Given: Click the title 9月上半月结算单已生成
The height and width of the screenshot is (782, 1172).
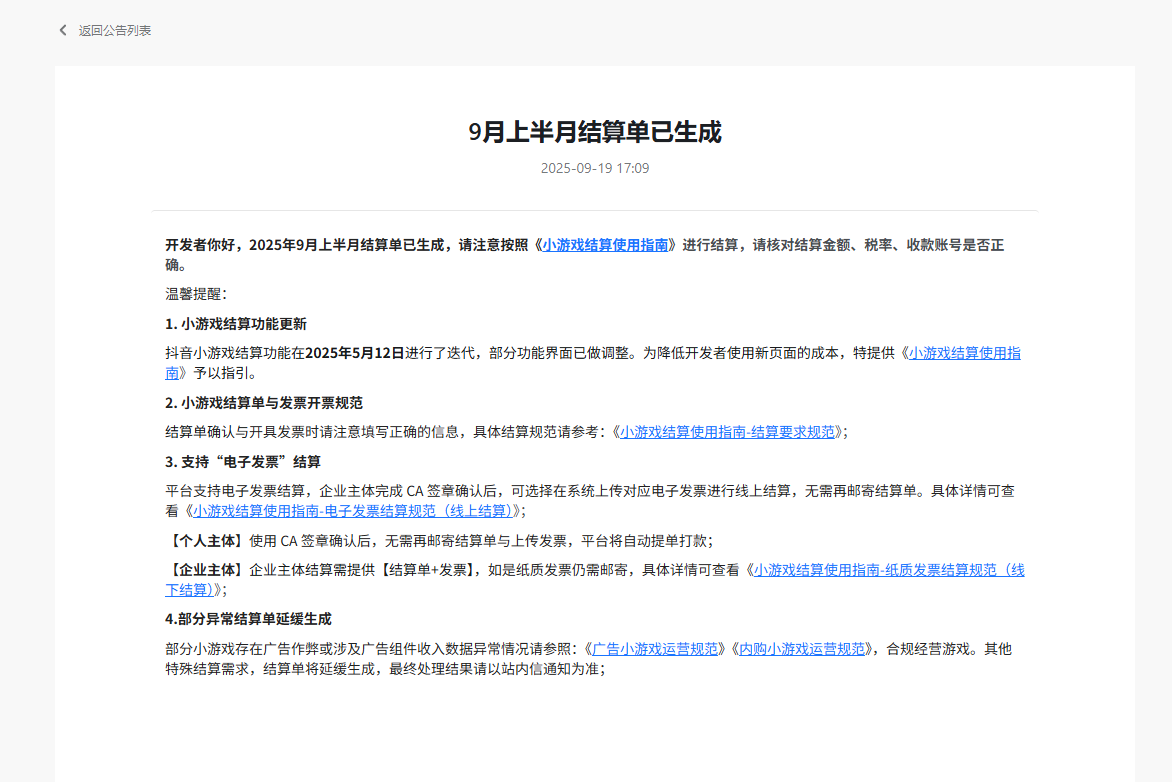Looking at the screenshot, I should point(595,132).
